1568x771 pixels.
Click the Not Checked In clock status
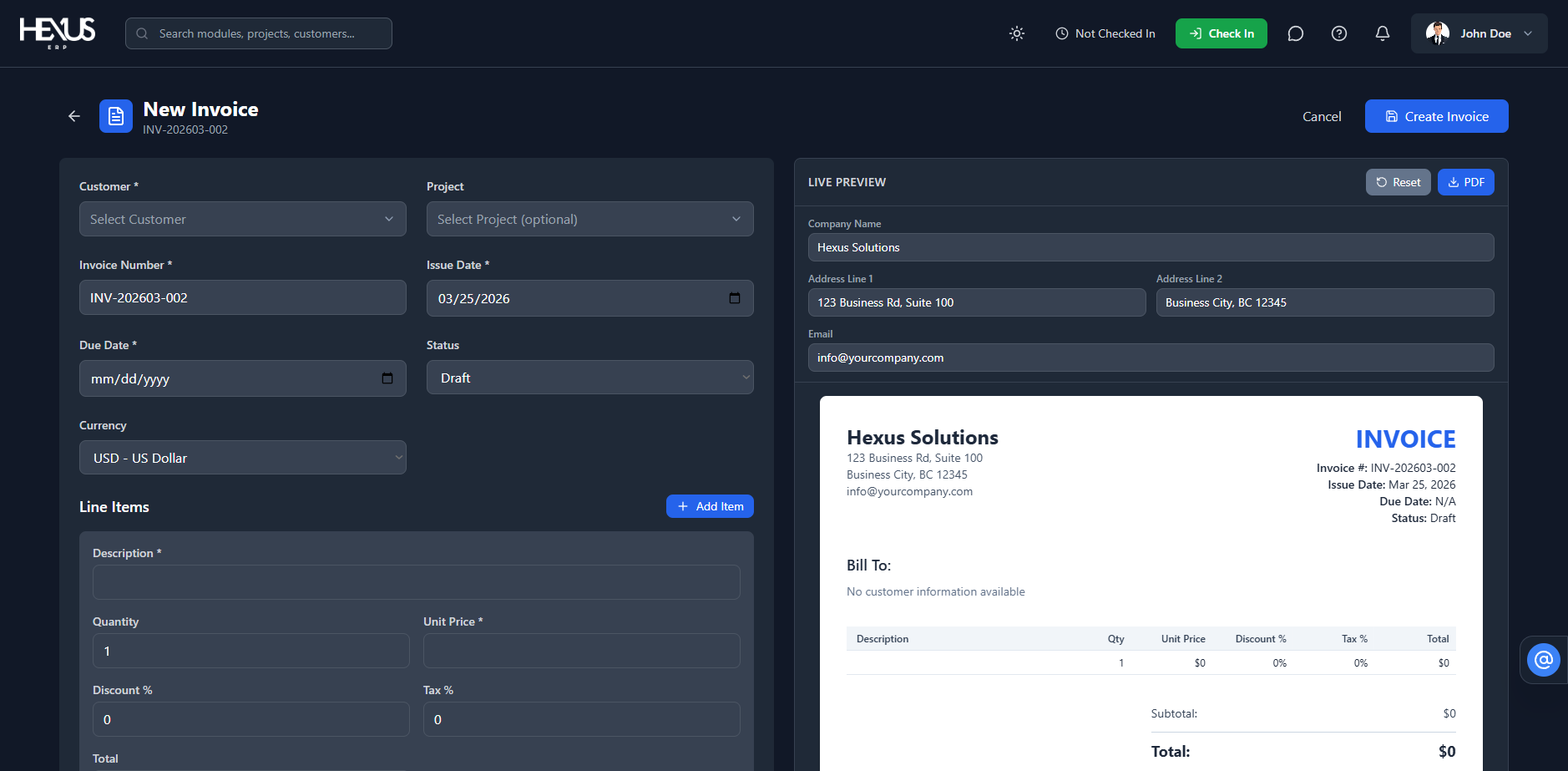tap(1105, 33)
